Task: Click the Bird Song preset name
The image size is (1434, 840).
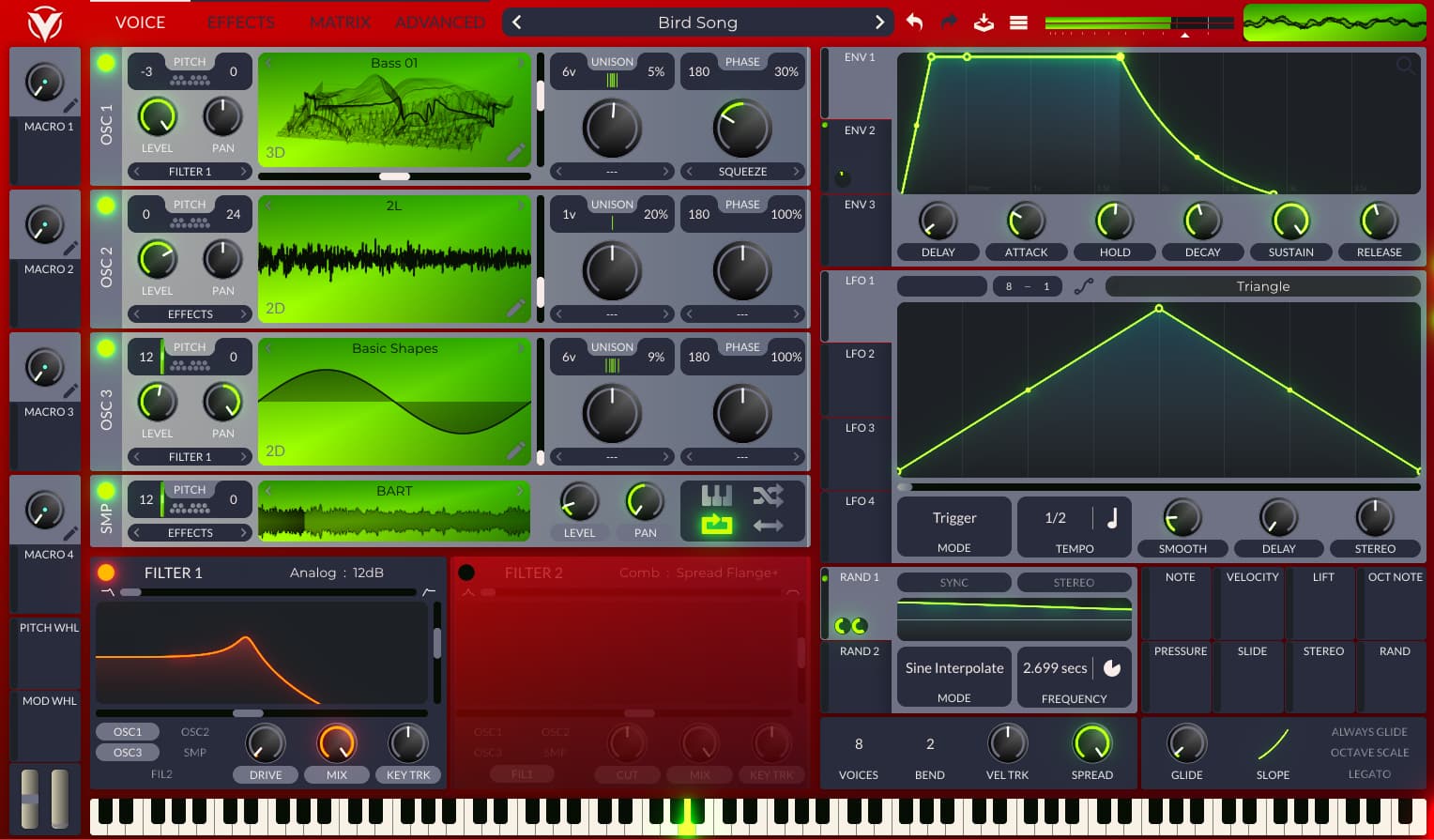Action: pyautogui.click(x=697, y=23)
